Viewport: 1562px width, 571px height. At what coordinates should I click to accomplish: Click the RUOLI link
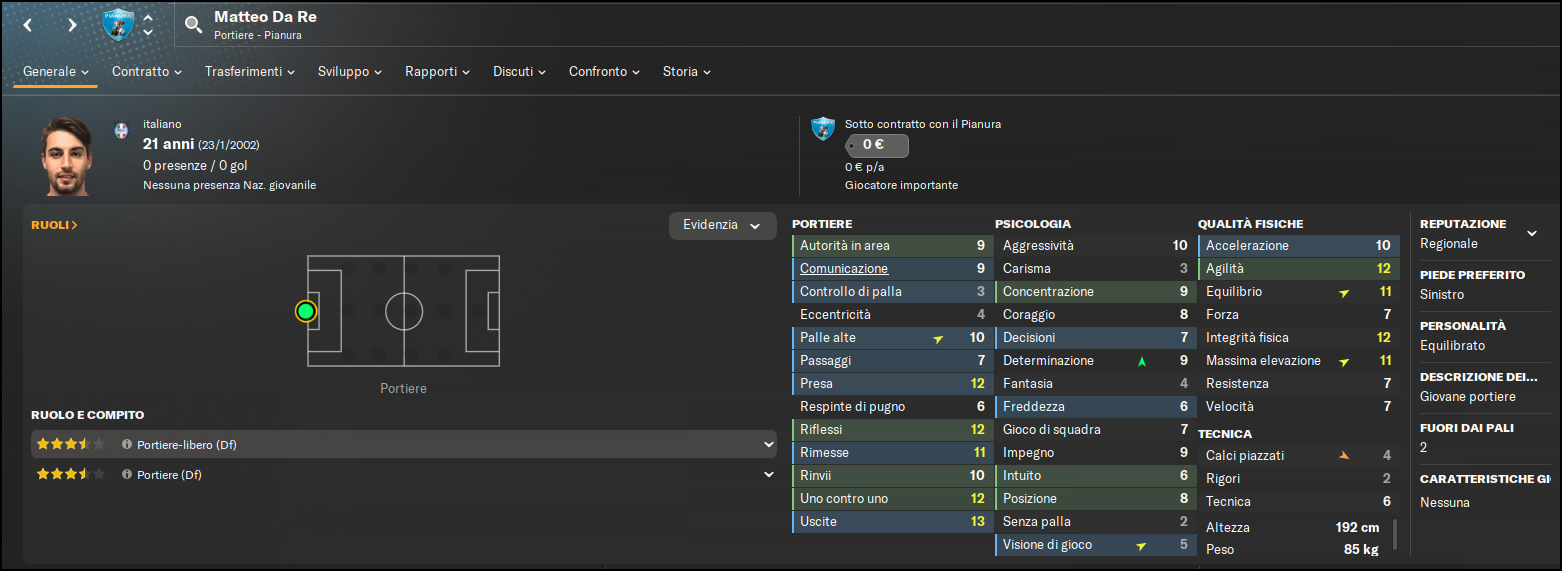click(x=54, y=225)
